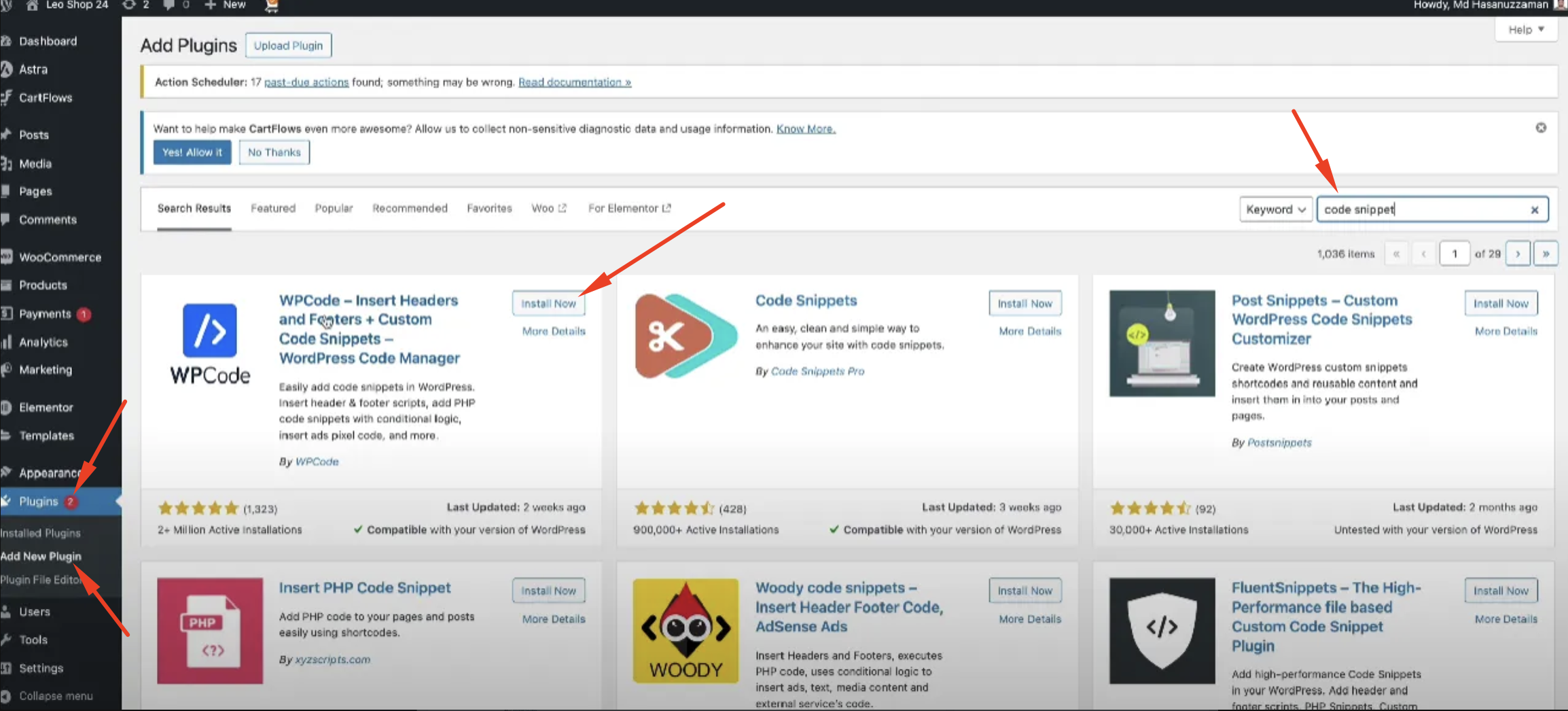The width and height of the screenshot is (1568, 711).
Task: Open the Read documentation link
Action: point(575,82)
